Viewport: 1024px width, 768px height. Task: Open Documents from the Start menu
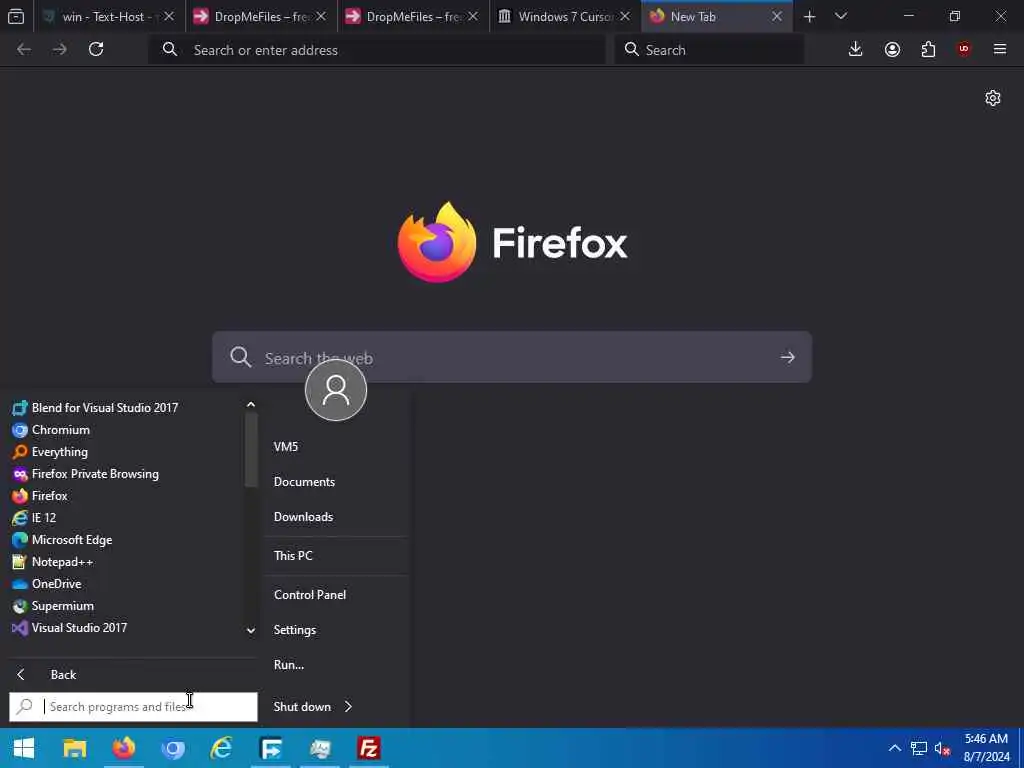pyautogui.click(x=304, y=482)
